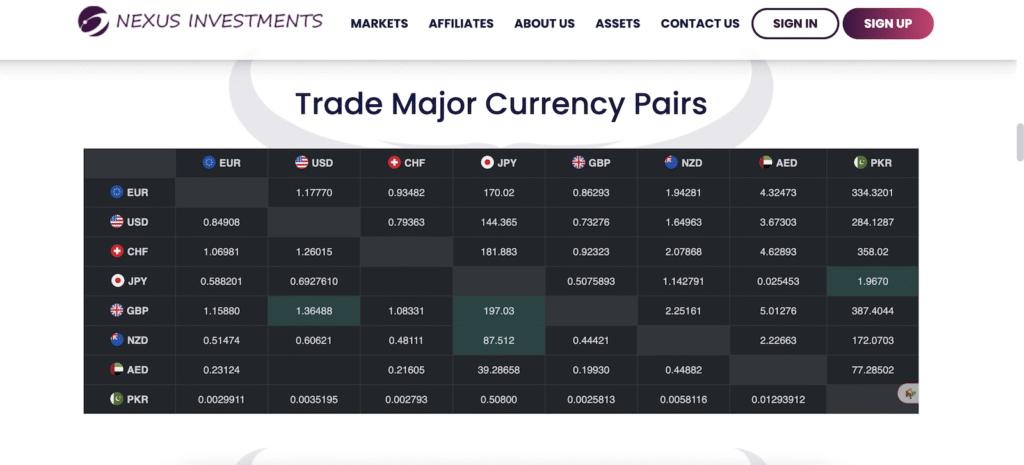Click the PKR flag in row header
The width and height of the screenshot is (1024, 465).
[x=118, y=399]
